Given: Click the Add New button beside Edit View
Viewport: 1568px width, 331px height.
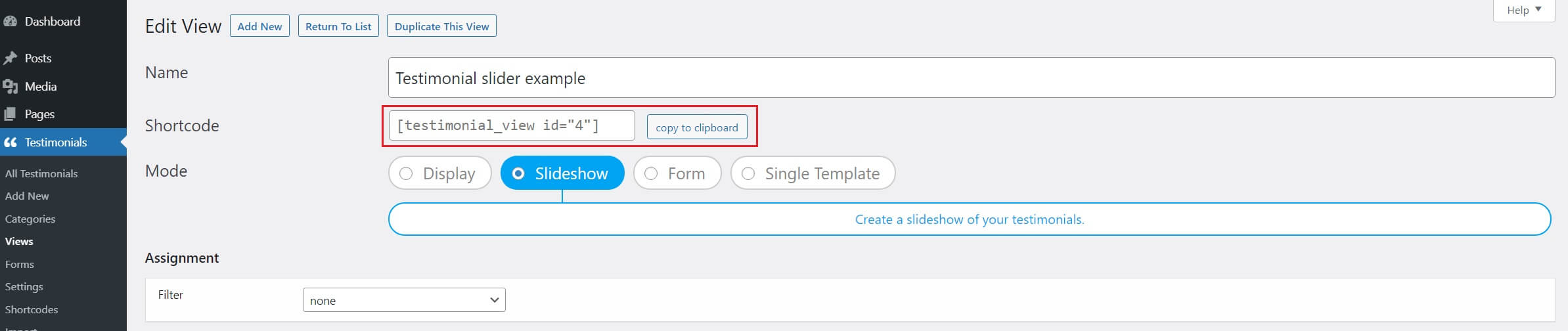Looking at the screenshot, I should point(259,26).
